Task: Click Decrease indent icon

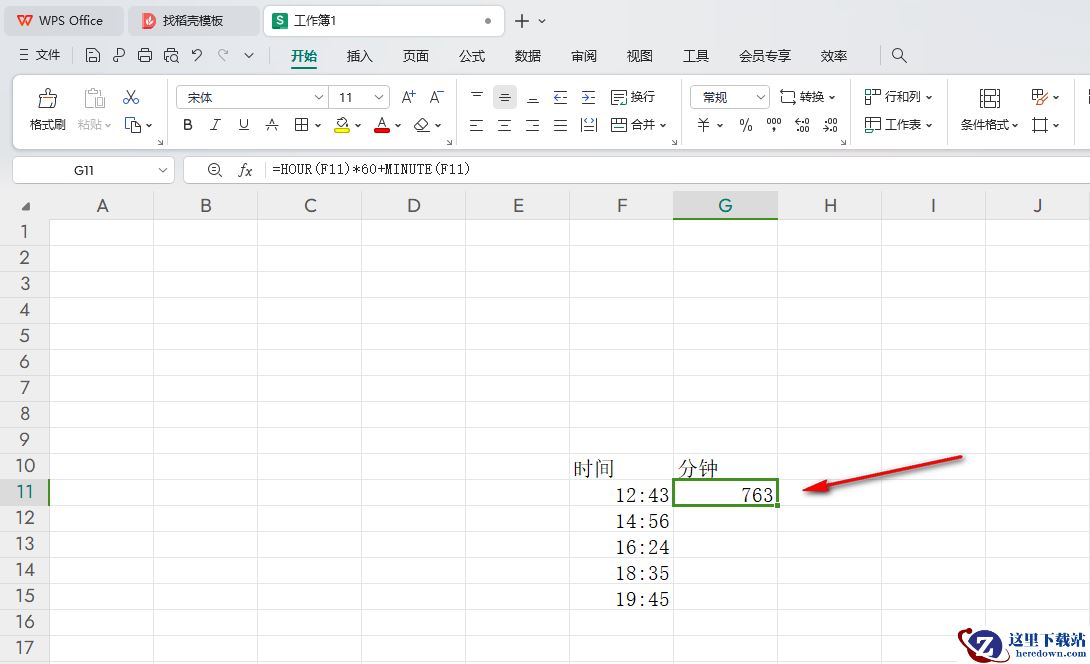Action: click(x=560, y=97)
